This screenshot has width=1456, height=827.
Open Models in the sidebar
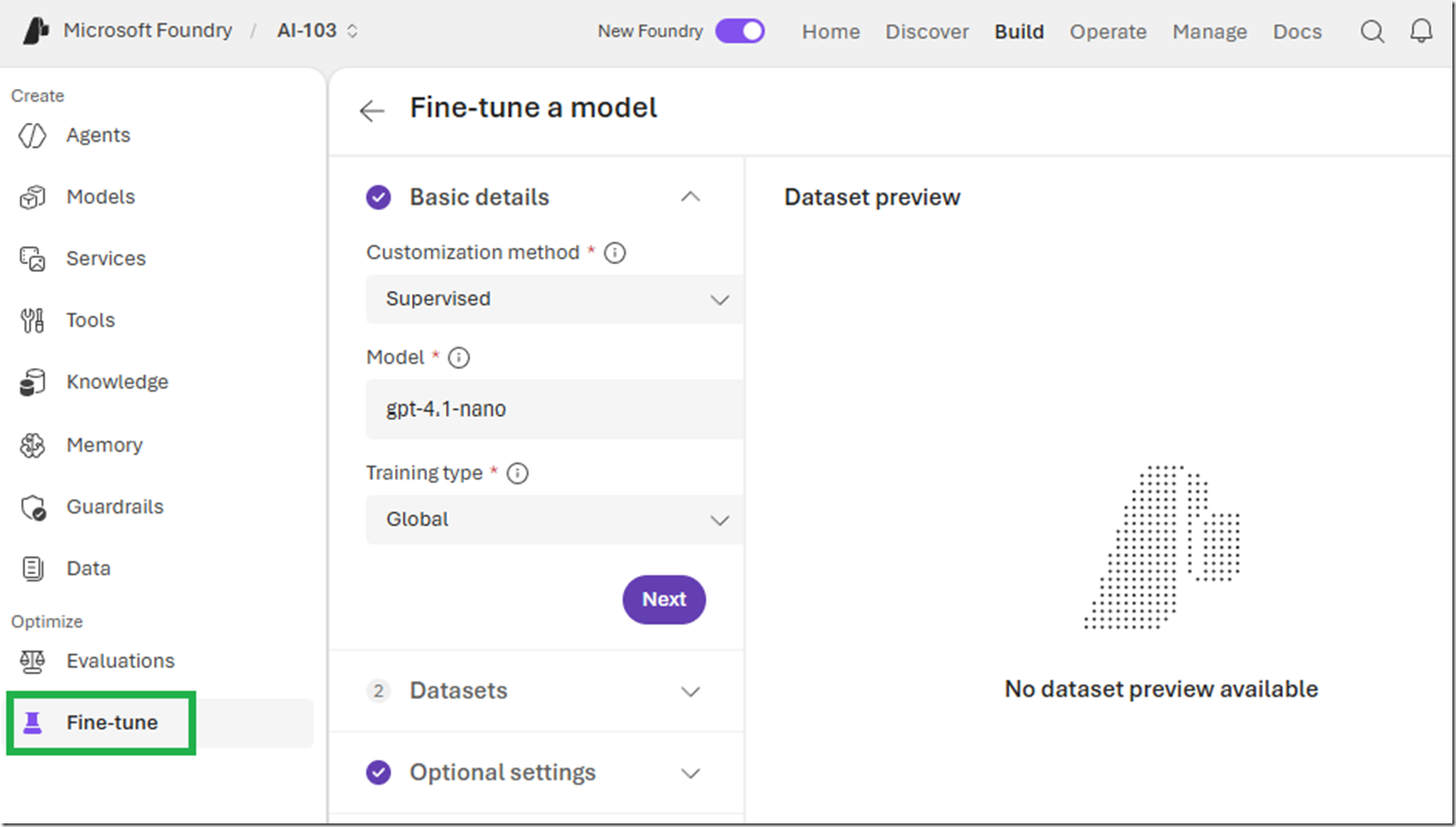tap(101, 198)
